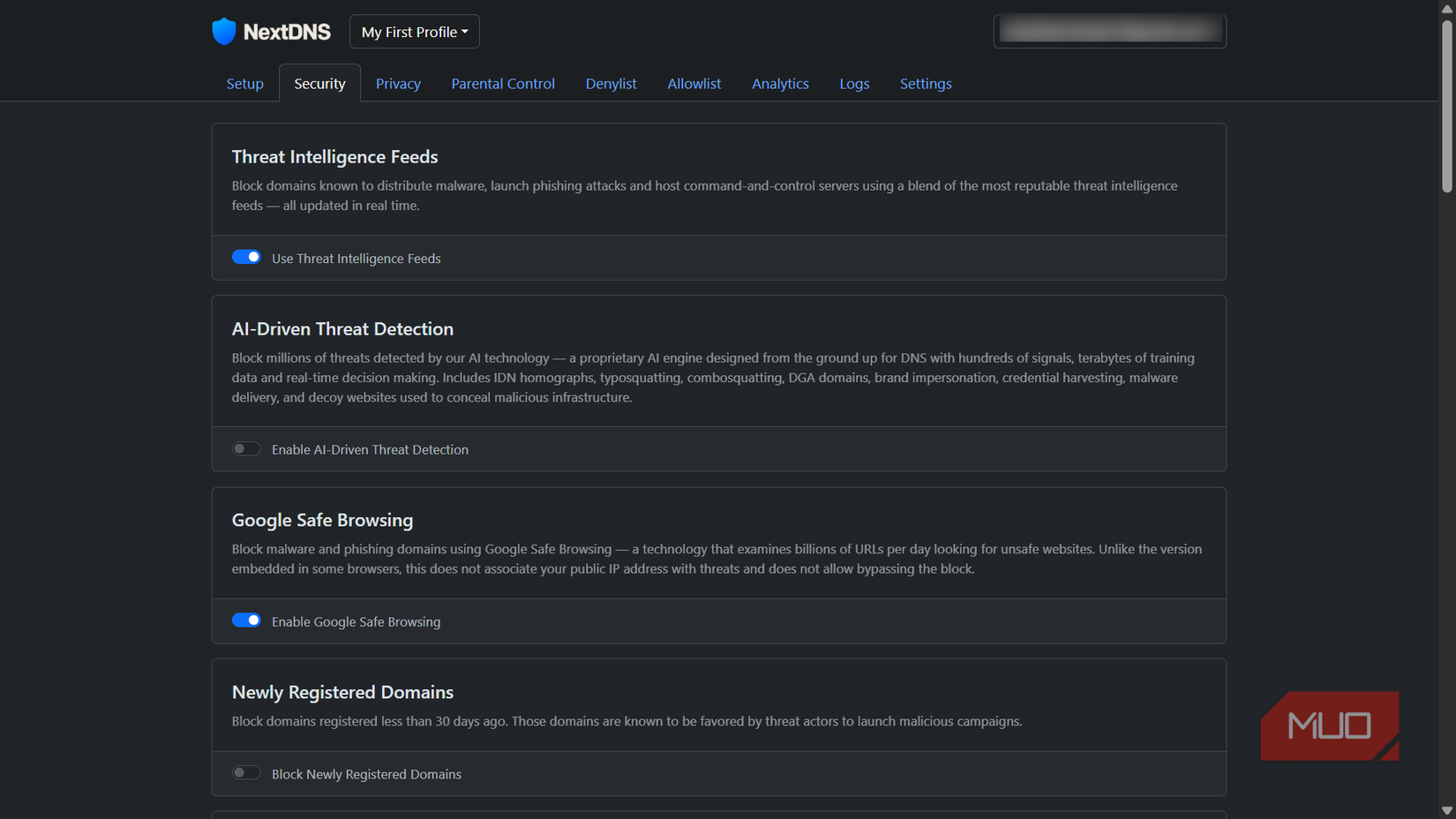Image resolution: width=1456 pixels, height=819 pixels.
Task: Click the page scrollbar down arrow
Action: pos(1446,810)
